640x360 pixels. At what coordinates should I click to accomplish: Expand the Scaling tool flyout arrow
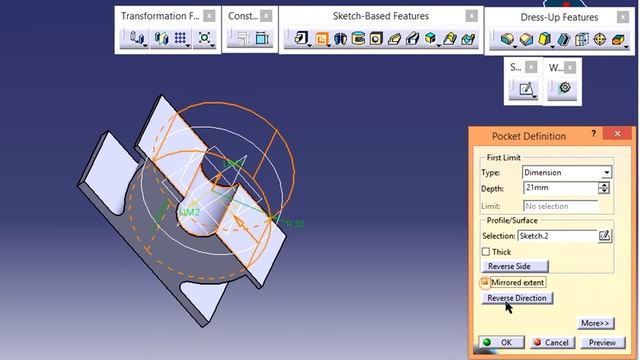[x=213, y=46]
